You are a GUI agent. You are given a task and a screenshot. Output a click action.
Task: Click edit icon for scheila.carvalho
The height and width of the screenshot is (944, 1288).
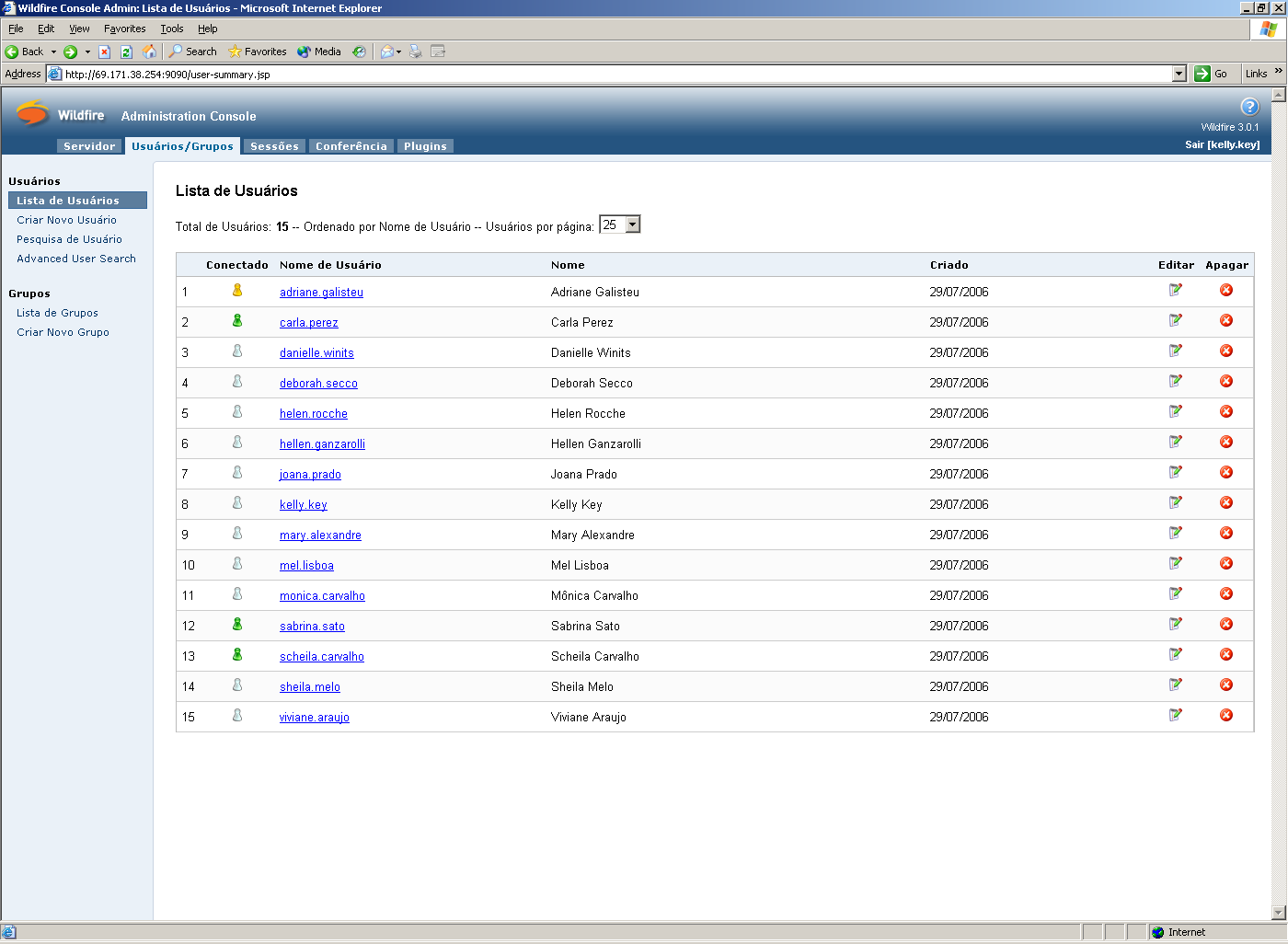click(x=1176, y=654)
